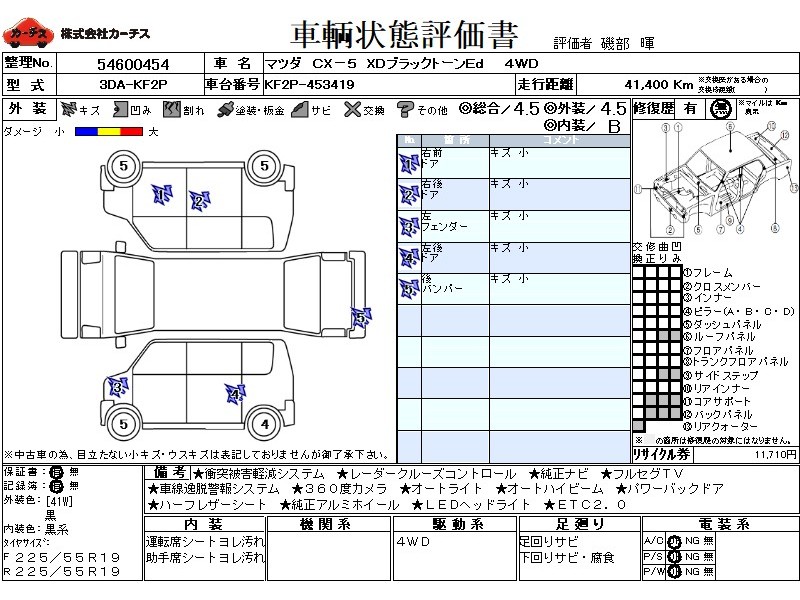
Task: Click ★パワーバックドア in remarks
Action: click(670, 489)
